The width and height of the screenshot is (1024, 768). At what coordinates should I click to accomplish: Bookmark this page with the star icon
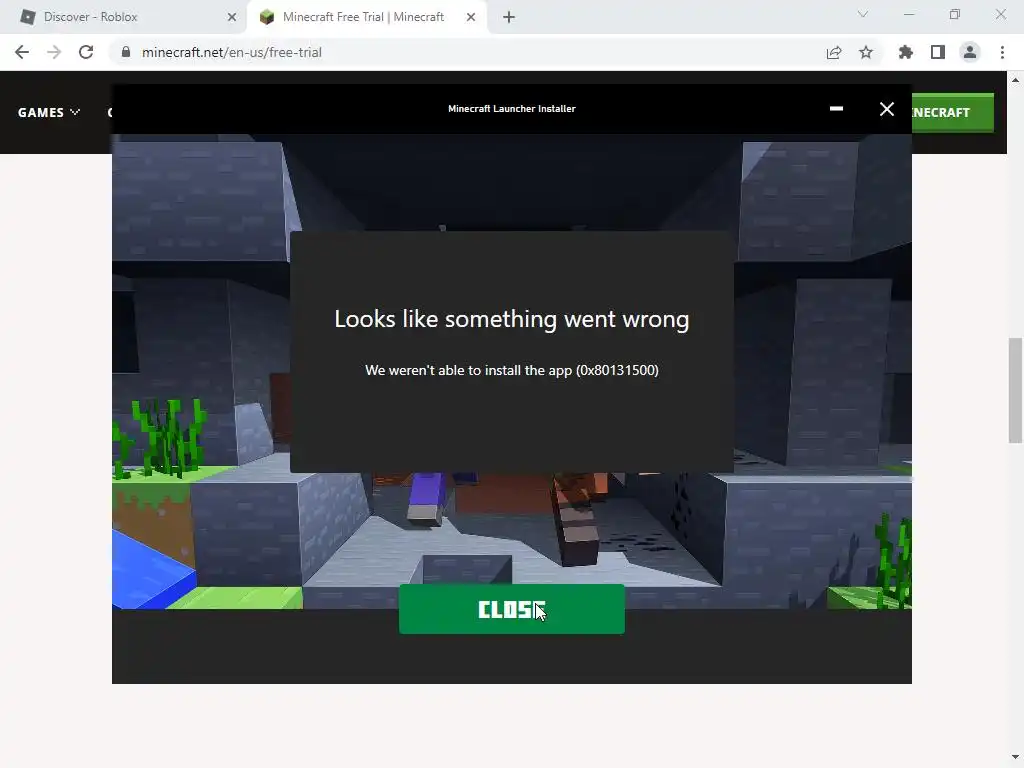click(866, 52)
